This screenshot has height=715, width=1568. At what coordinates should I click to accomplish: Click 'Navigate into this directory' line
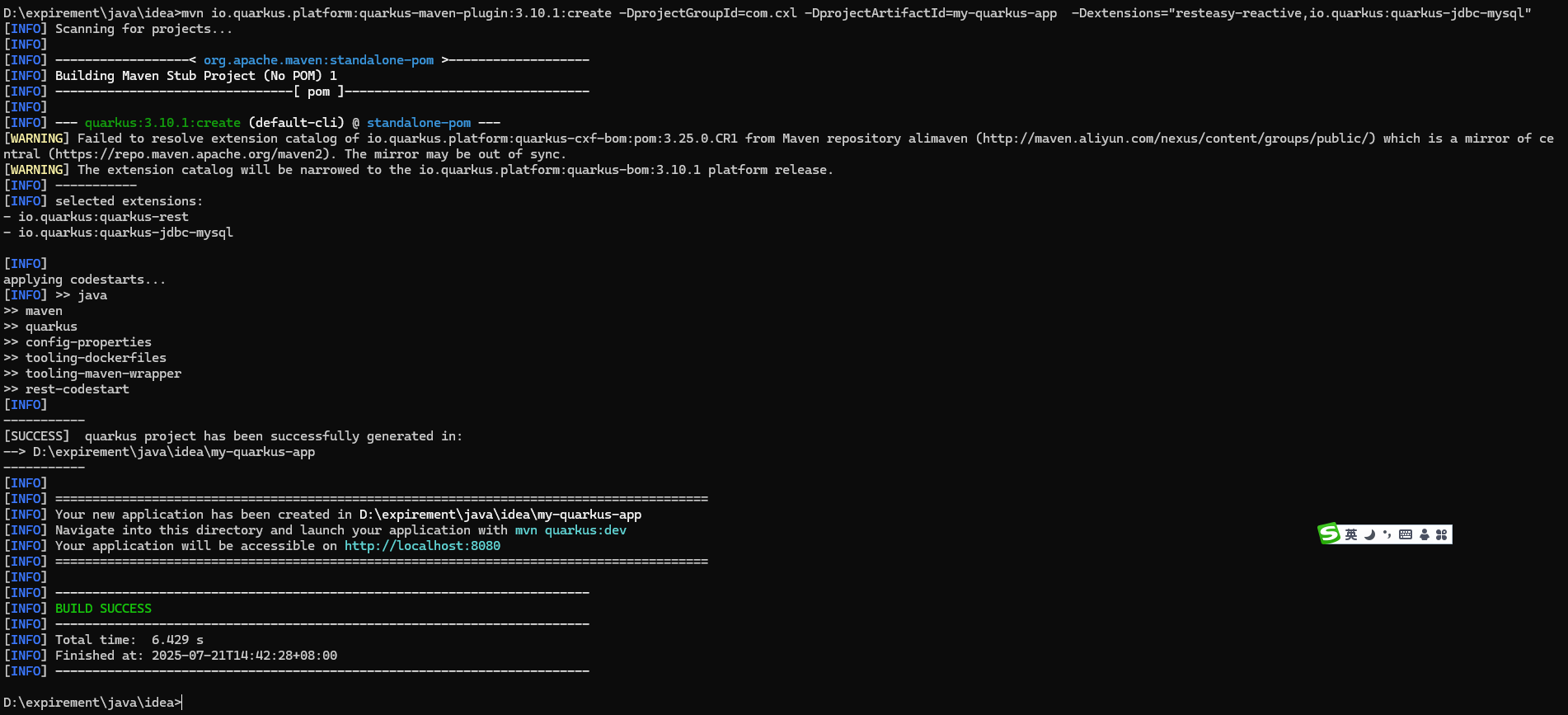(340, 530)
